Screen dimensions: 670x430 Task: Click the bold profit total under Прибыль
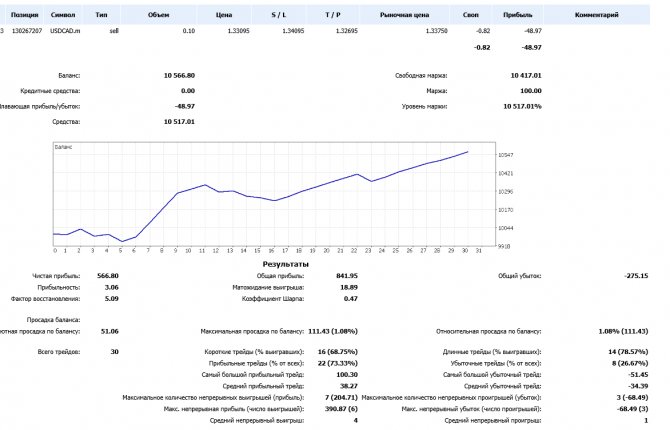pos(532,47)
